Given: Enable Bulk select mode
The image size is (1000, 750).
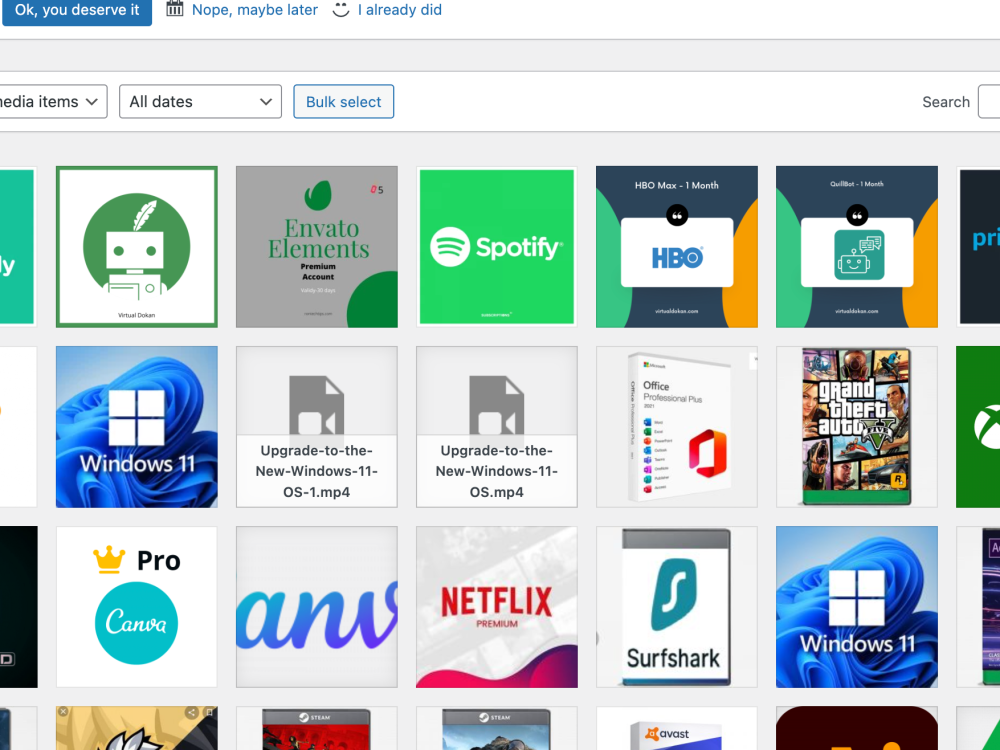Looking at the screenshot, I should click(x=343, y=101).
